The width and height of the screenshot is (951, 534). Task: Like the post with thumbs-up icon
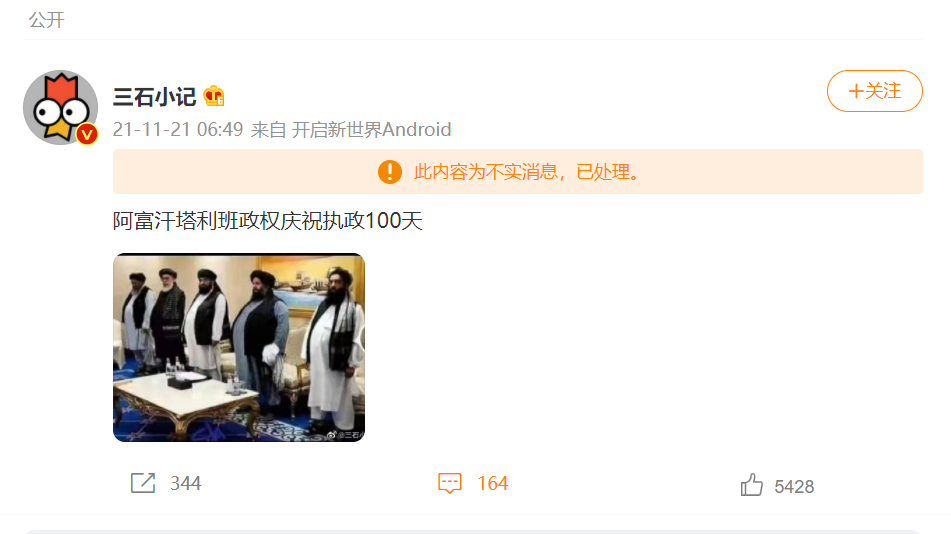point(751,485)
